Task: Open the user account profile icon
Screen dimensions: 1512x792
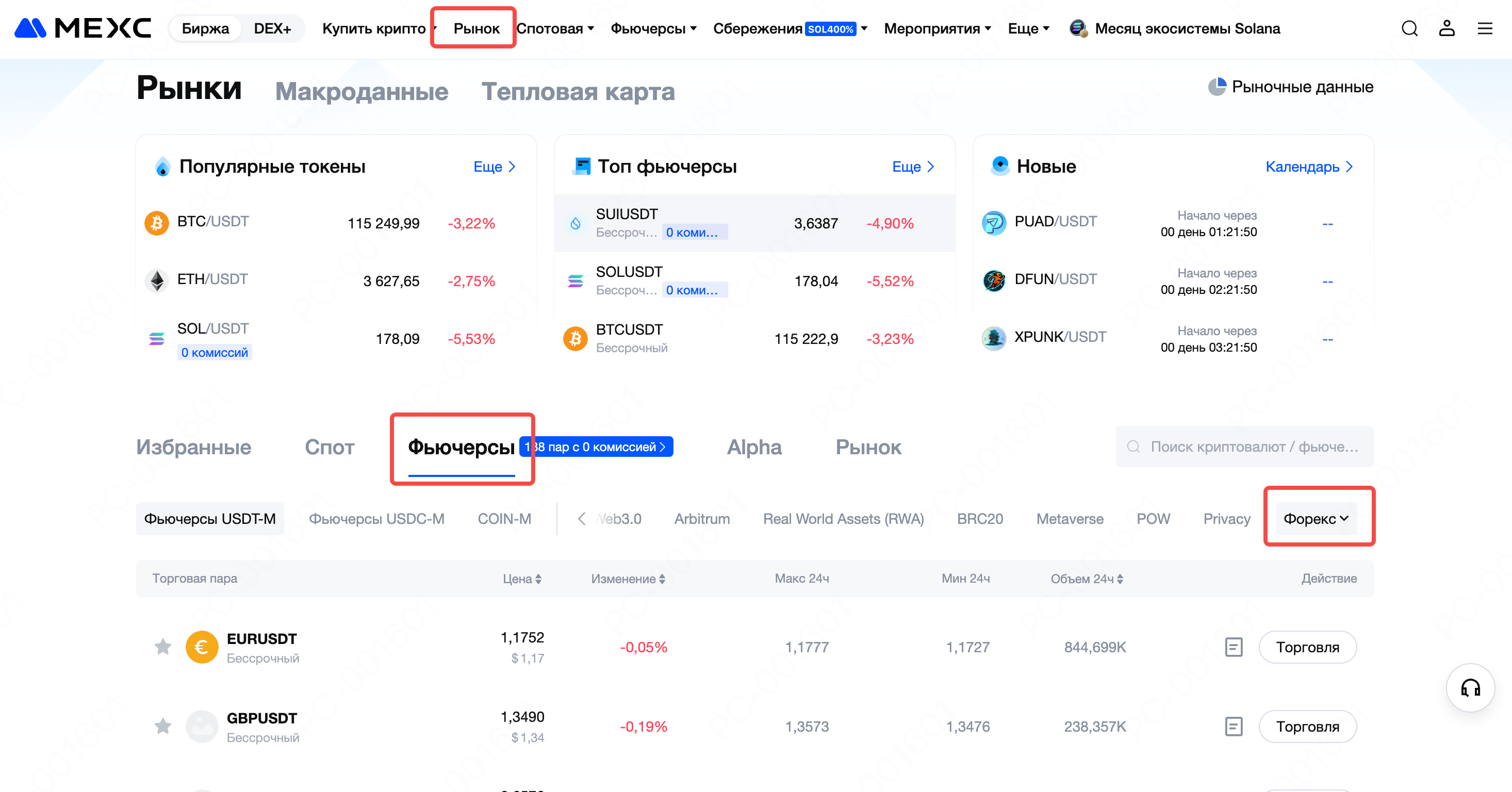Action: (x=1447, y=28)
